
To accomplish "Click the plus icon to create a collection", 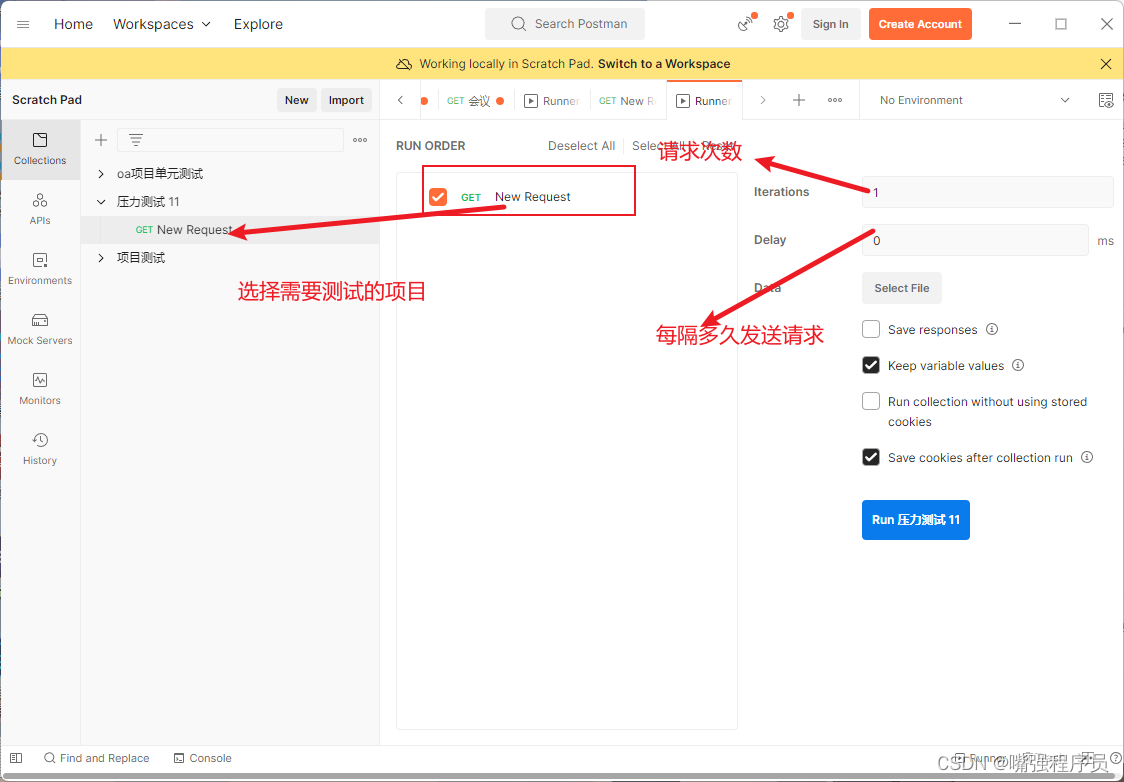I will pyautogui.click(x=101, y=140).
